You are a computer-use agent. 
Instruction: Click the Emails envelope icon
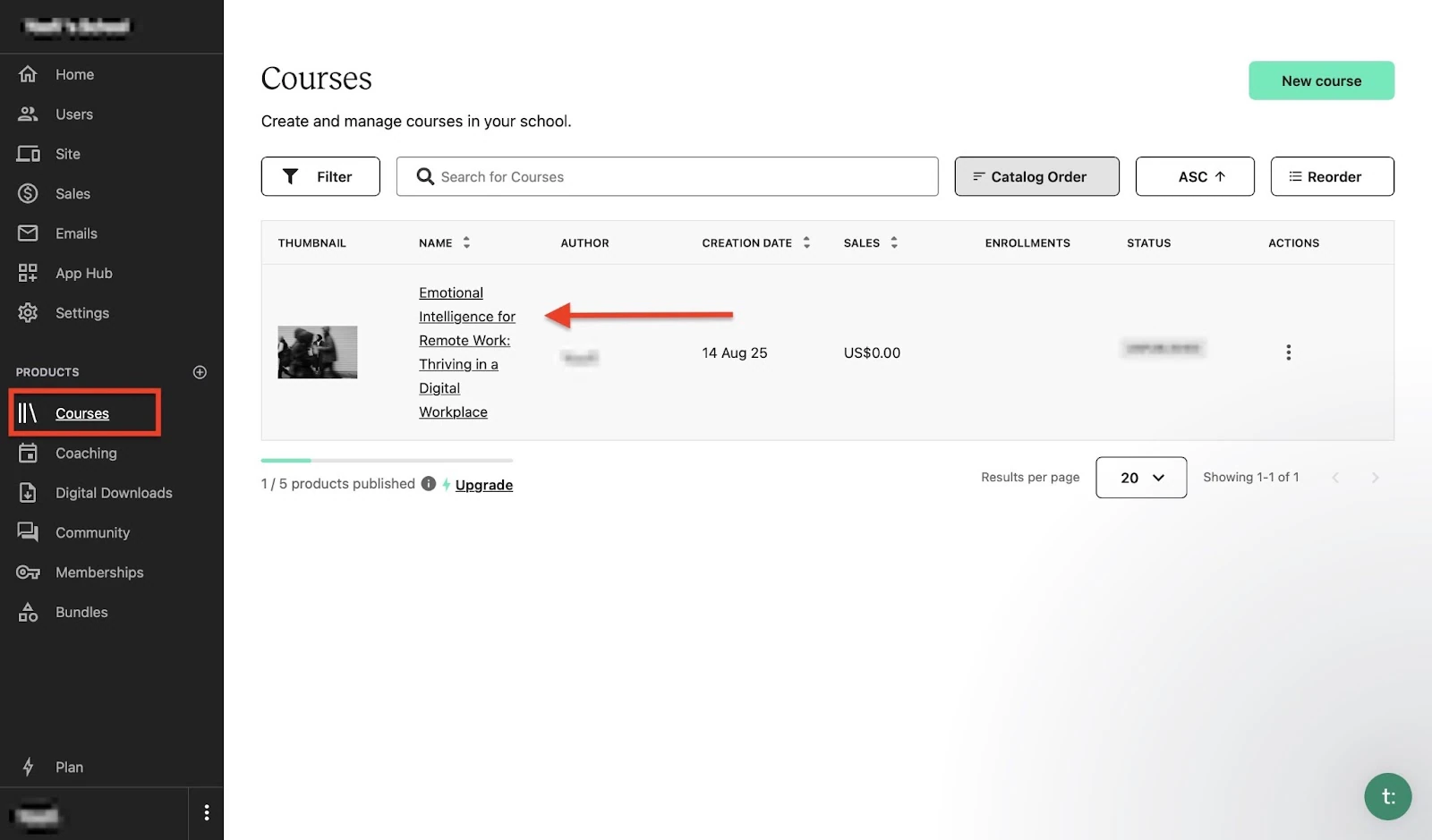pyautogui.click(x=28, y=233)
